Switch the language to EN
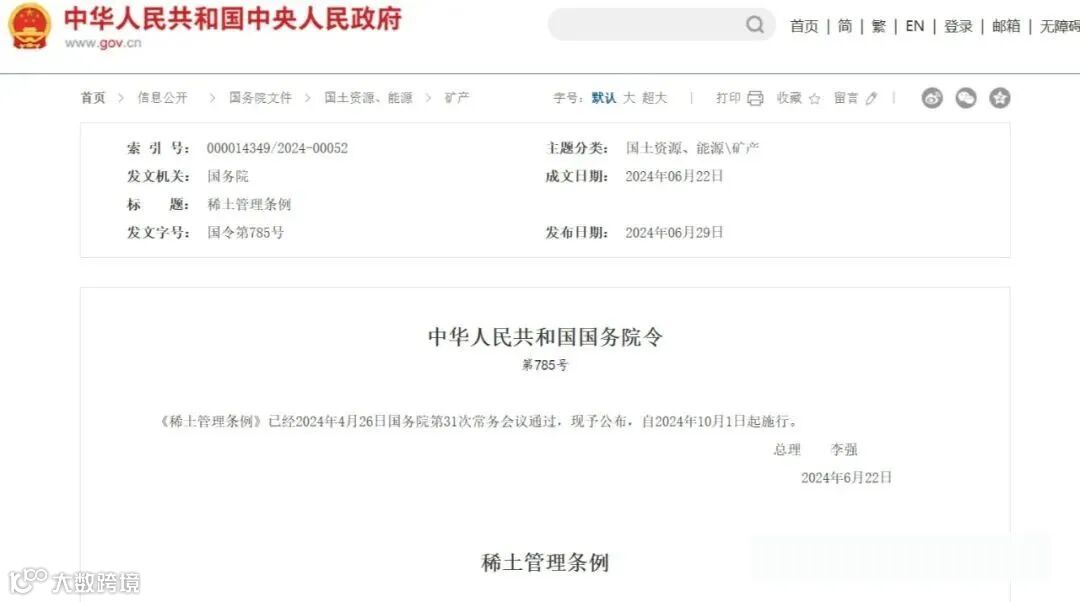The width and height of the screenshot is (1080, 602). pyautogui.click(x=915, y=26)
